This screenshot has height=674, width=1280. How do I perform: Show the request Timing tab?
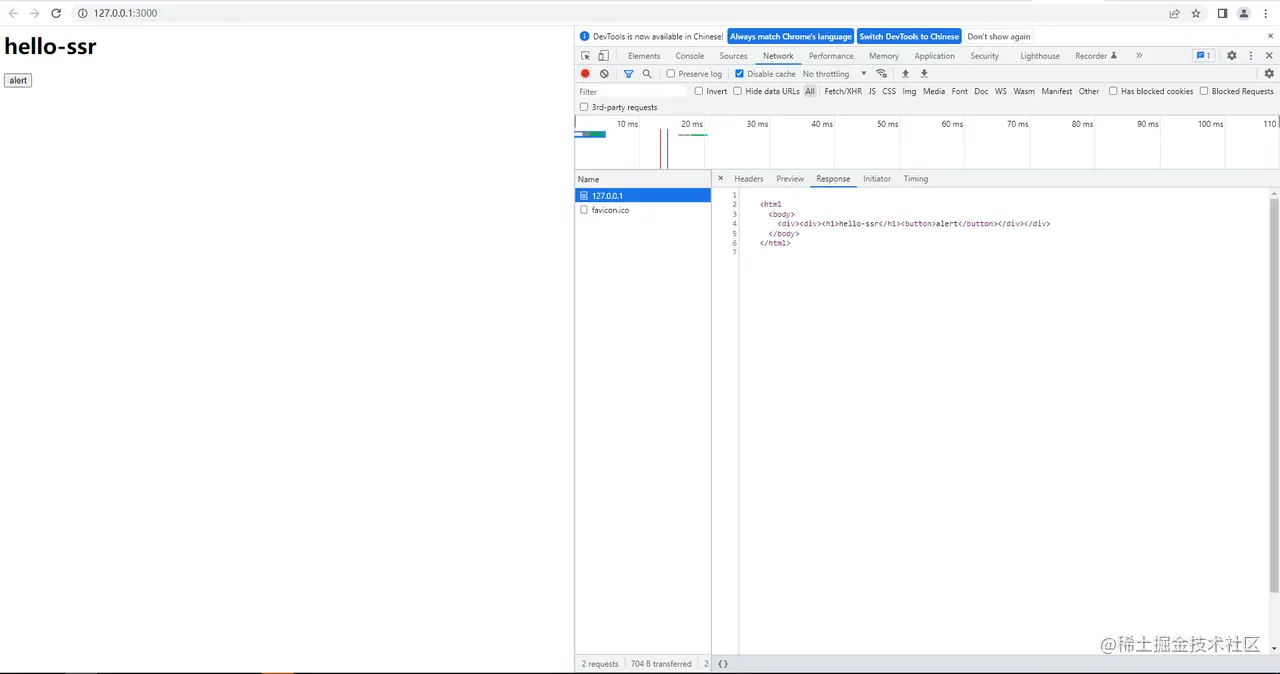click(916, 179)
